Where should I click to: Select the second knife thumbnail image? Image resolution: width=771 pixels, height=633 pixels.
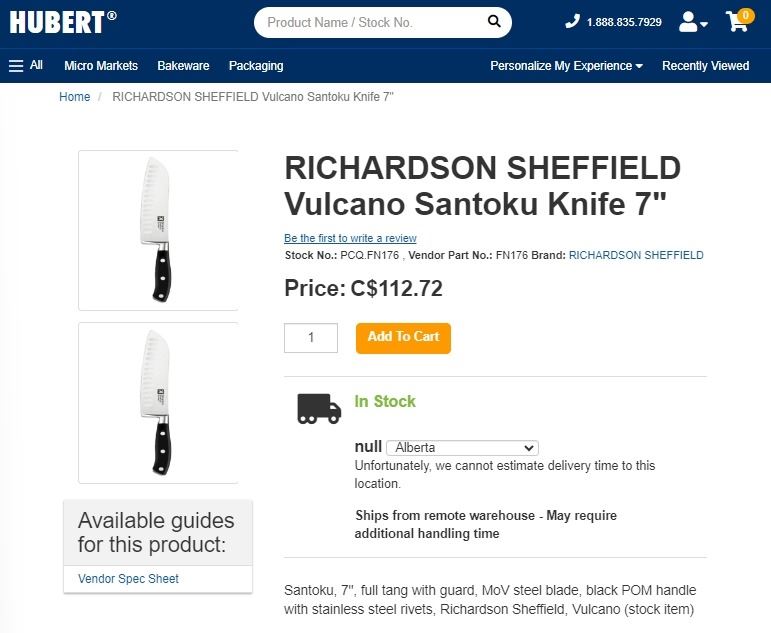pyautogui.click(x=157, y=403)
